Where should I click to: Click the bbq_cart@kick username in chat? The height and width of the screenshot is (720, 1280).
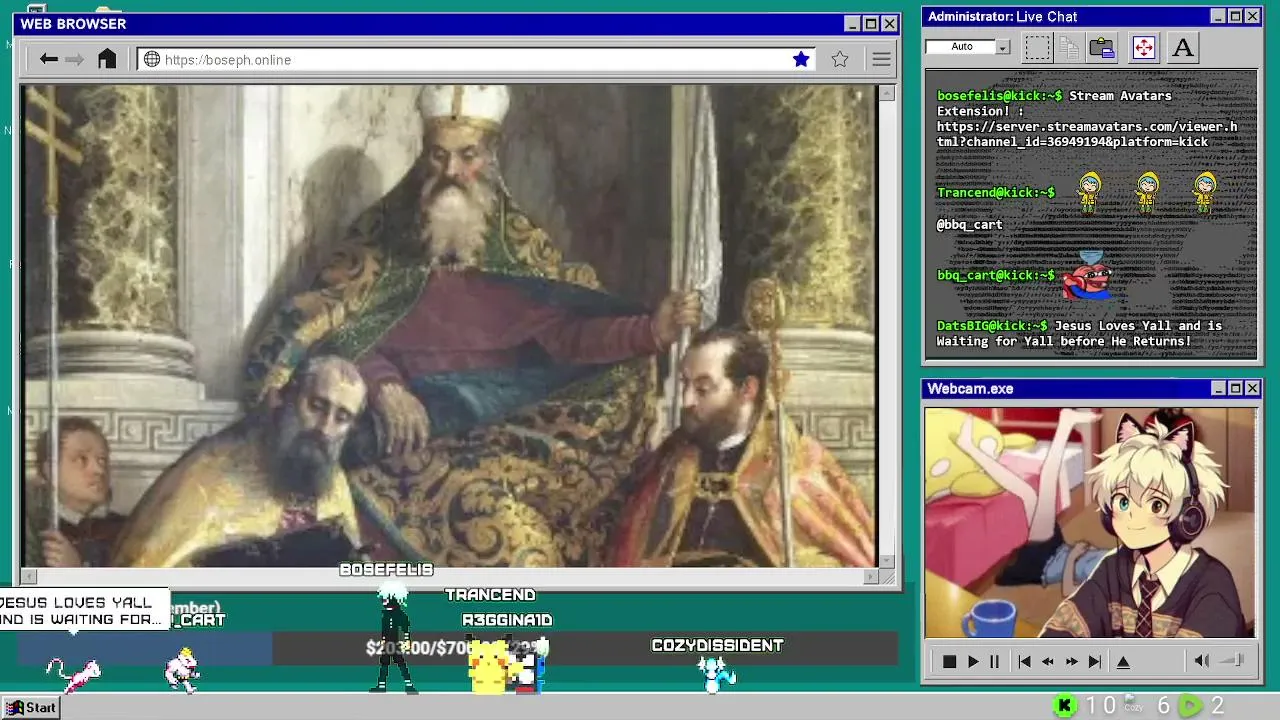point(995,275)
